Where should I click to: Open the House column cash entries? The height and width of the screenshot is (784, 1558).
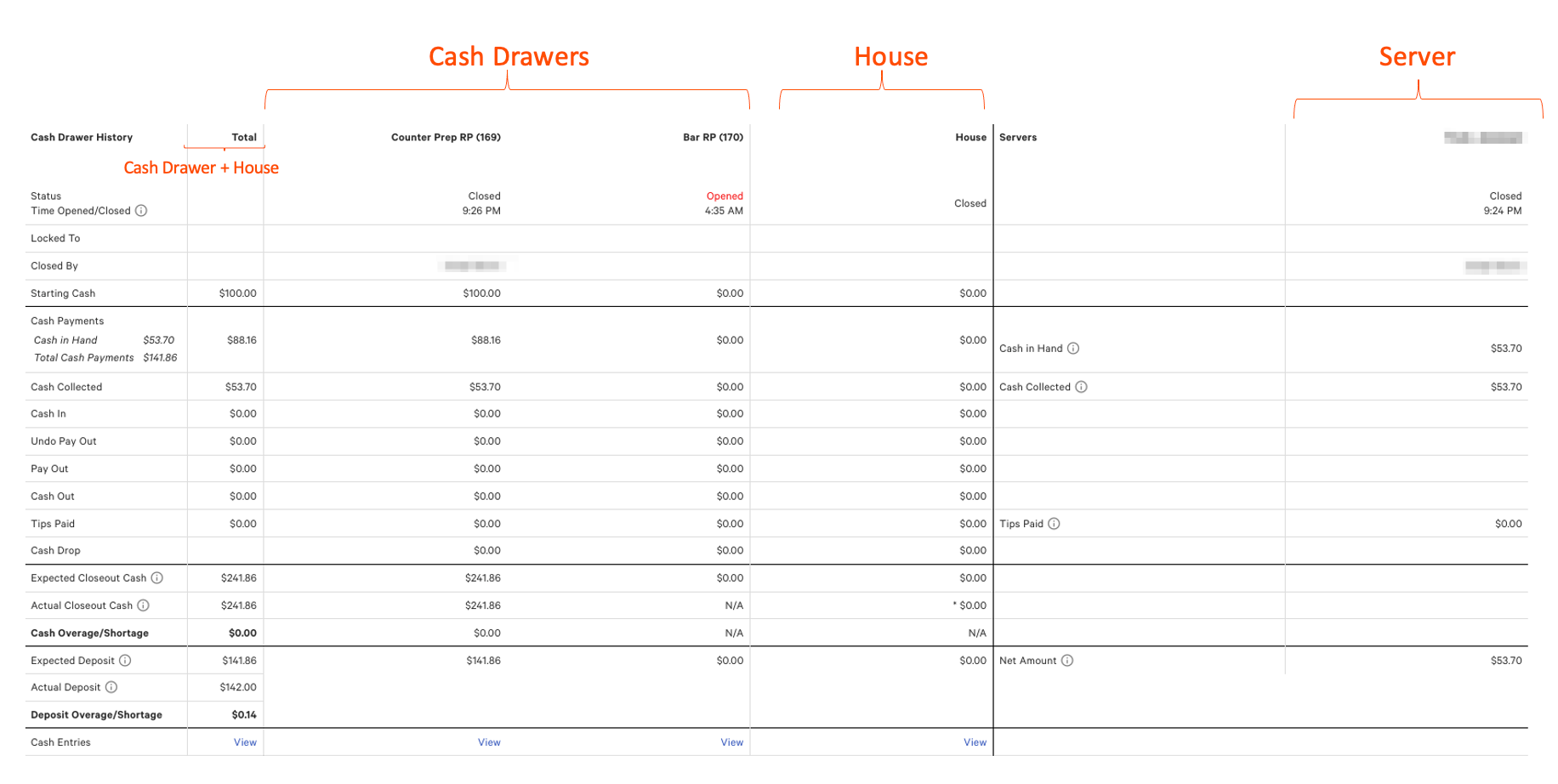click(975, 741)
